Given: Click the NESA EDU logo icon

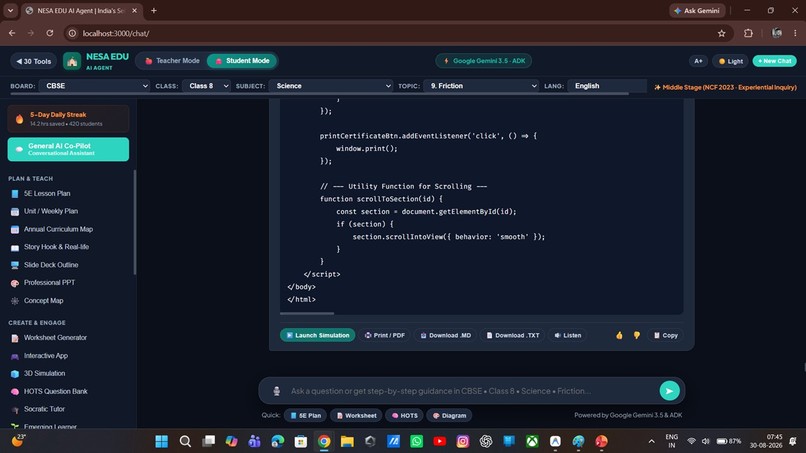Looking at the screenshot, I should point(72,61).
